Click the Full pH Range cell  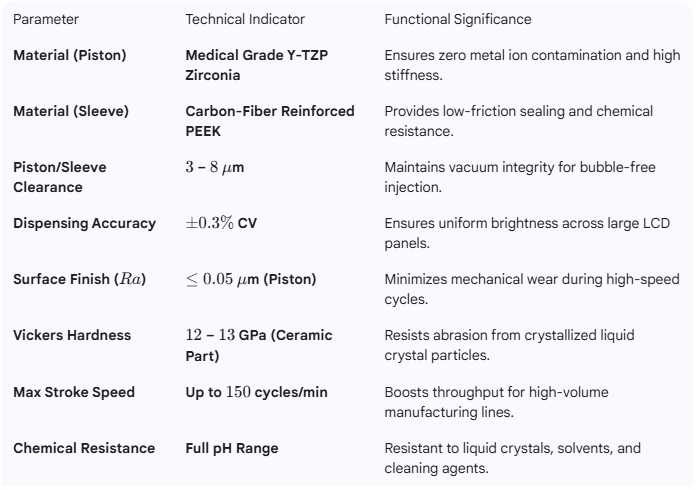[x=232, y=448]
